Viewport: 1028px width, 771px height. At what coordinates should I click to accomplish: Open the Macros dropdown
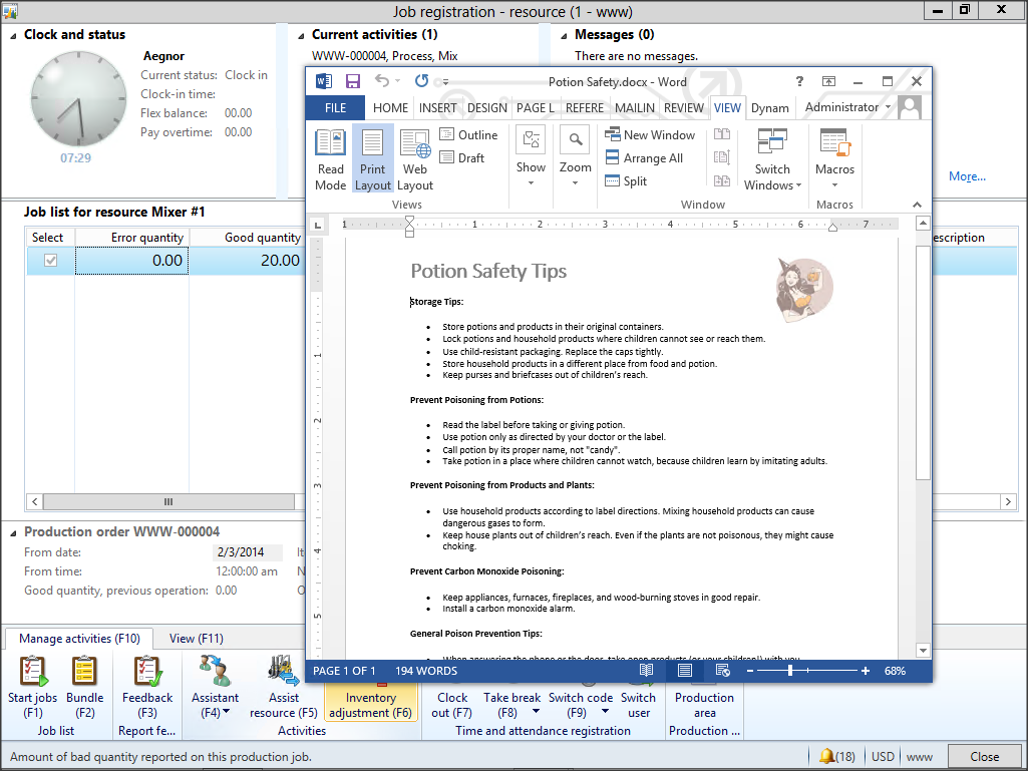pyautogui.click(x=835, y=158)
